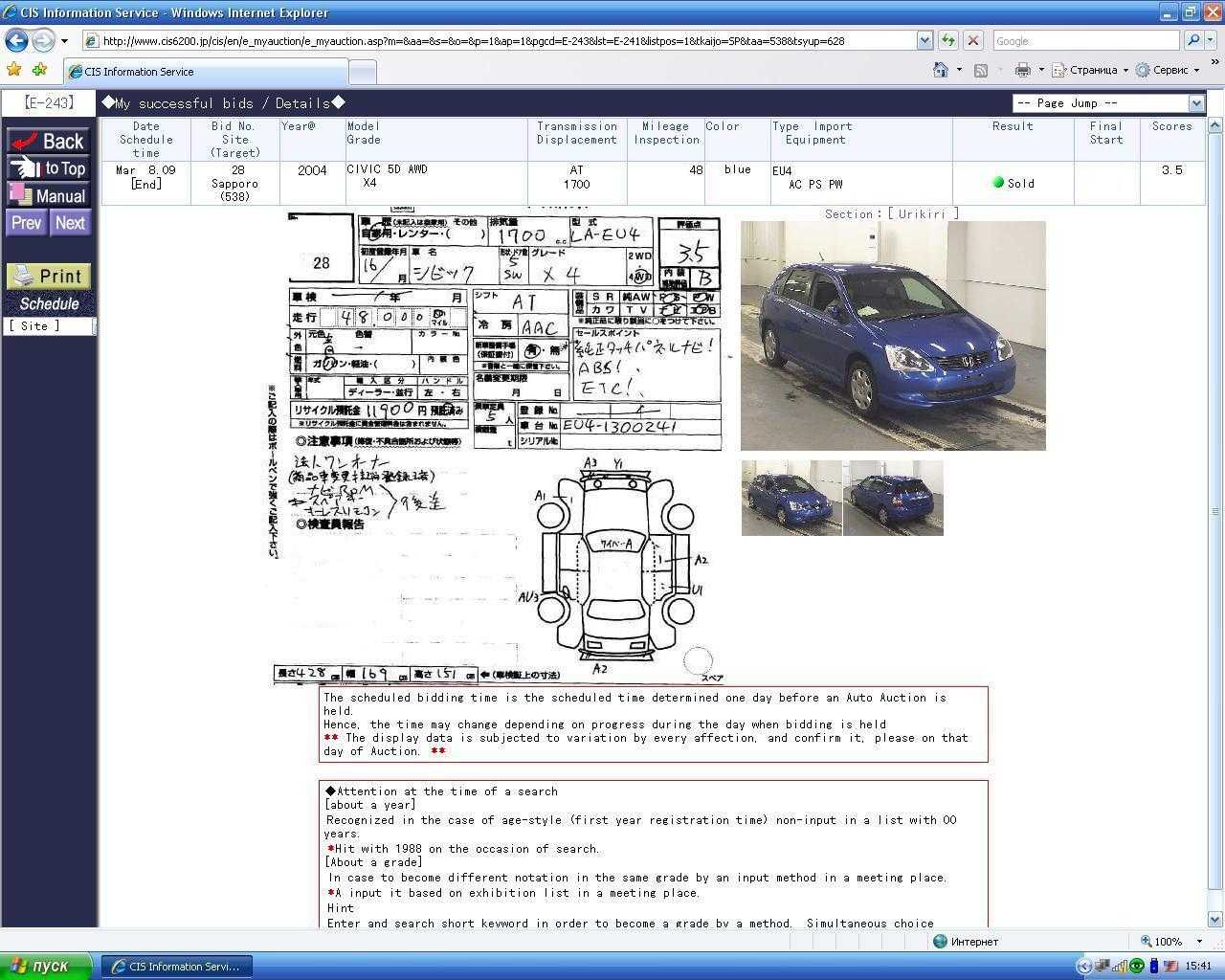The height and width of the screenshot is (980, 1225).
Task: Open the front-view Civic thumbnail
Action: [791, 498]
